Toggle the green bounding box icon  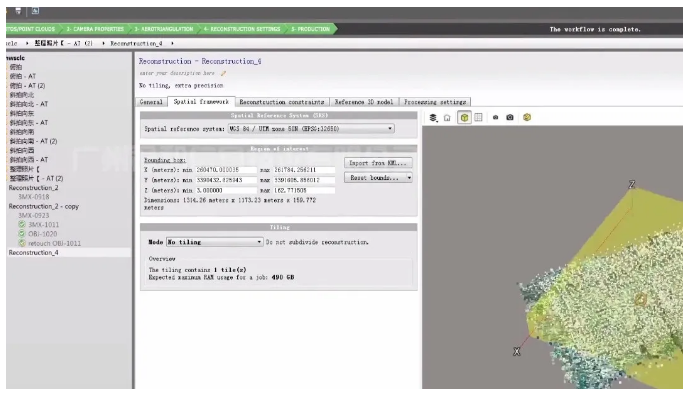tap(464, 117)
